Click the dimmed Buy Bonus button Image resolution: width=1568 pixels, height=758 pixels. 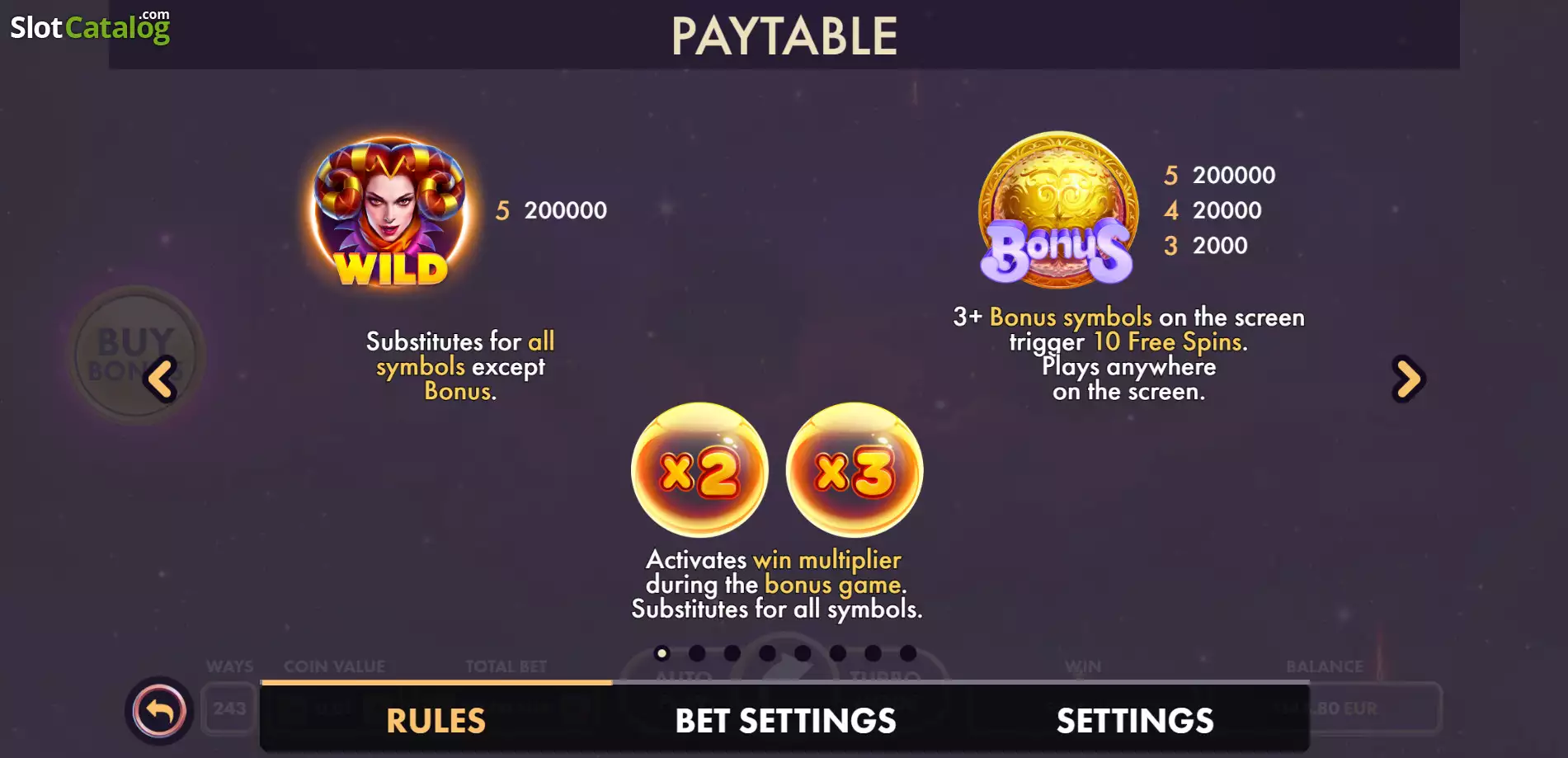(135, 355)
